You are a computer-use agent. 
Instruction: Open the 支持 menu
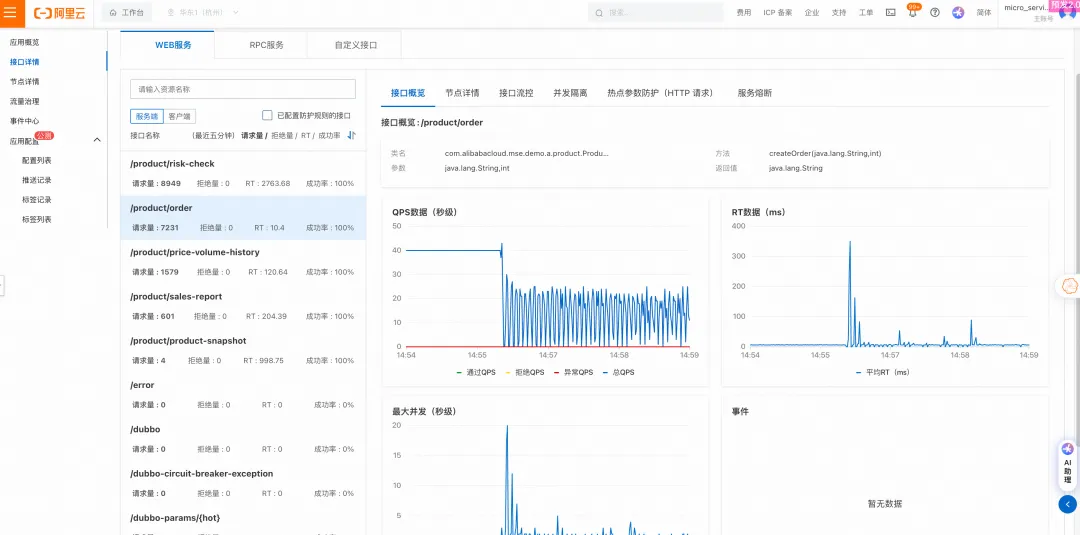[839, 12]
